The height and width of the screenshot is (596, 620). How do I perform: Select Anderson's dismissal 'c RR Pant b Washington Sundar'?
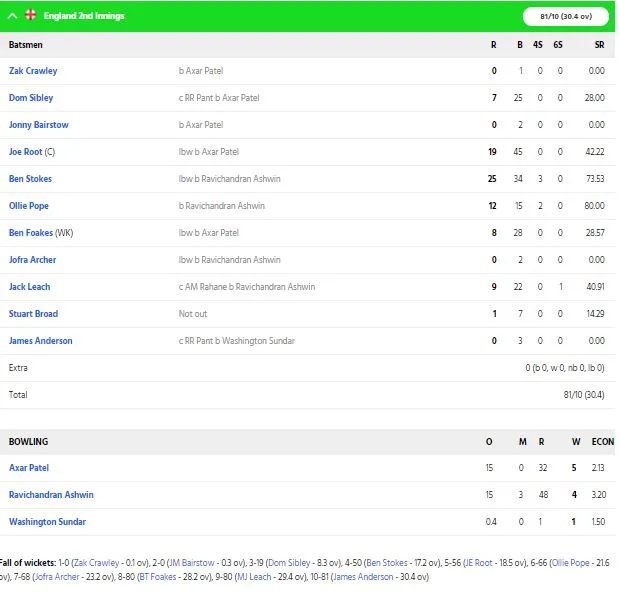point(236,341)
